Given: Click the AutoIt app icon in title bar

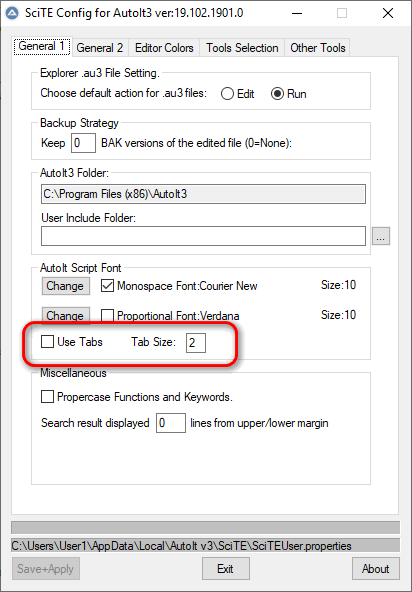Looking at the screenshot, I should 12,14.
